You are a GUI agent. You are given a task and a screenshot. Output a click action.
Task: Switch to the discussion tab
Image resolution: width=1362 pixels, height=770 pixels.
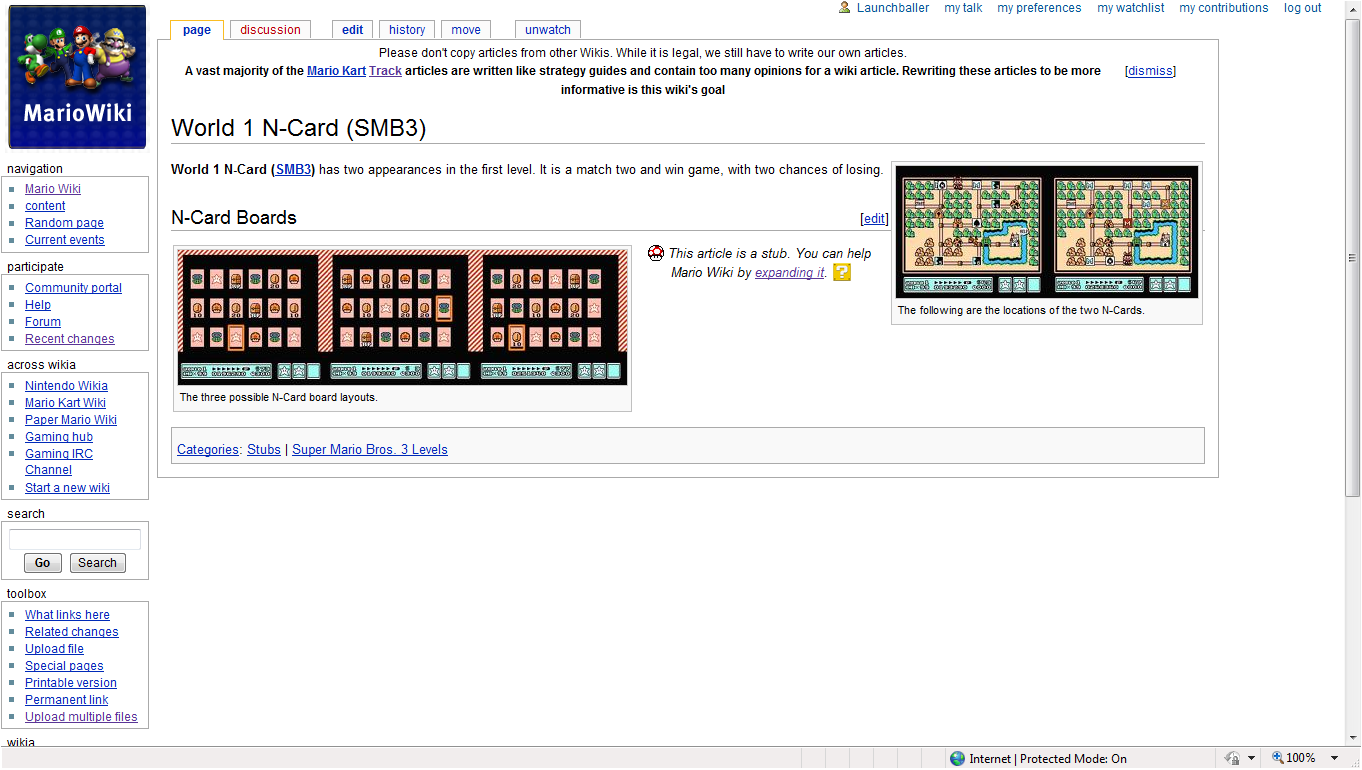270,30
